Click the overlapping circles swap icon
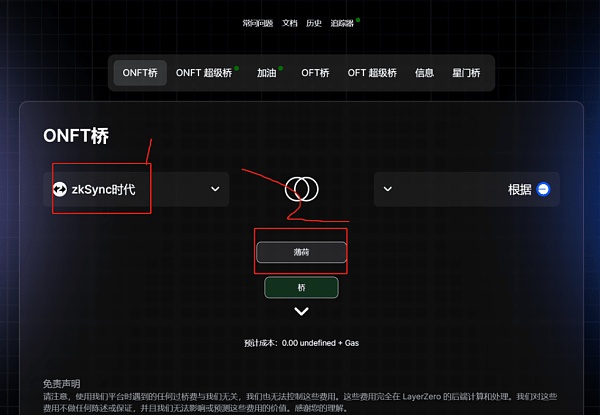The height and width of the screenshot is (415, 600). (302, 189)
